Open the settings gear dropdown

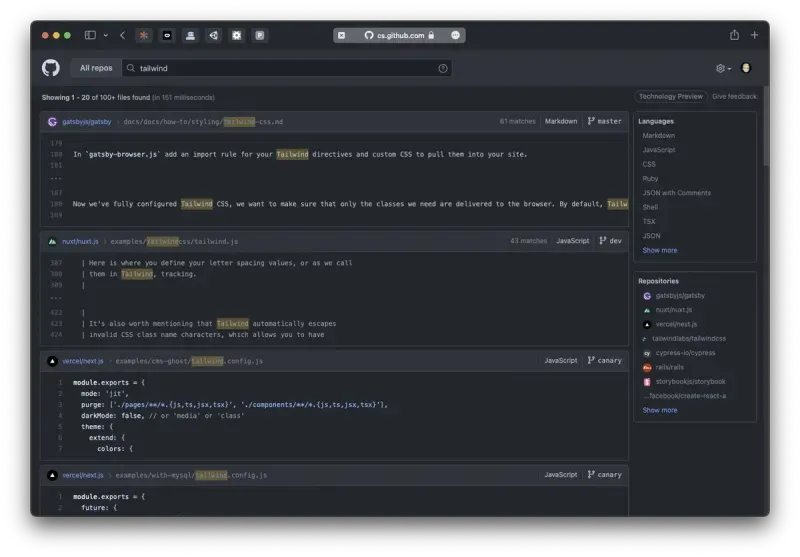723,68
